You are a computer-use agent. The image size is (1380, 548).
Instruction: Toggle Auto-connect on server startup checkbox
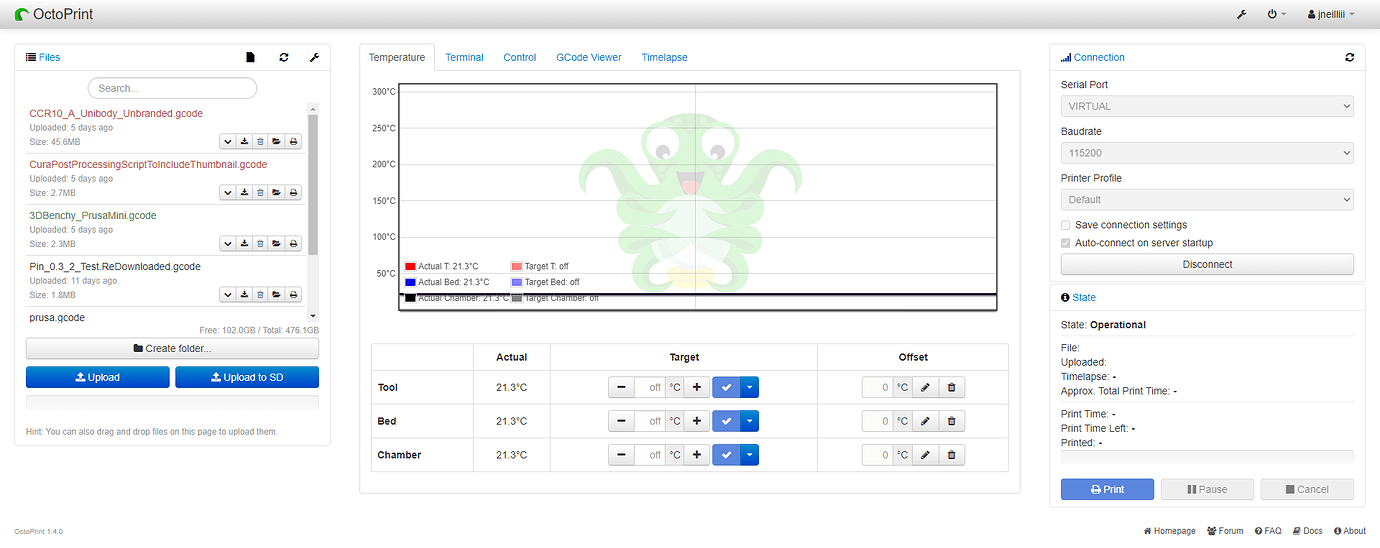[1066, 243]
